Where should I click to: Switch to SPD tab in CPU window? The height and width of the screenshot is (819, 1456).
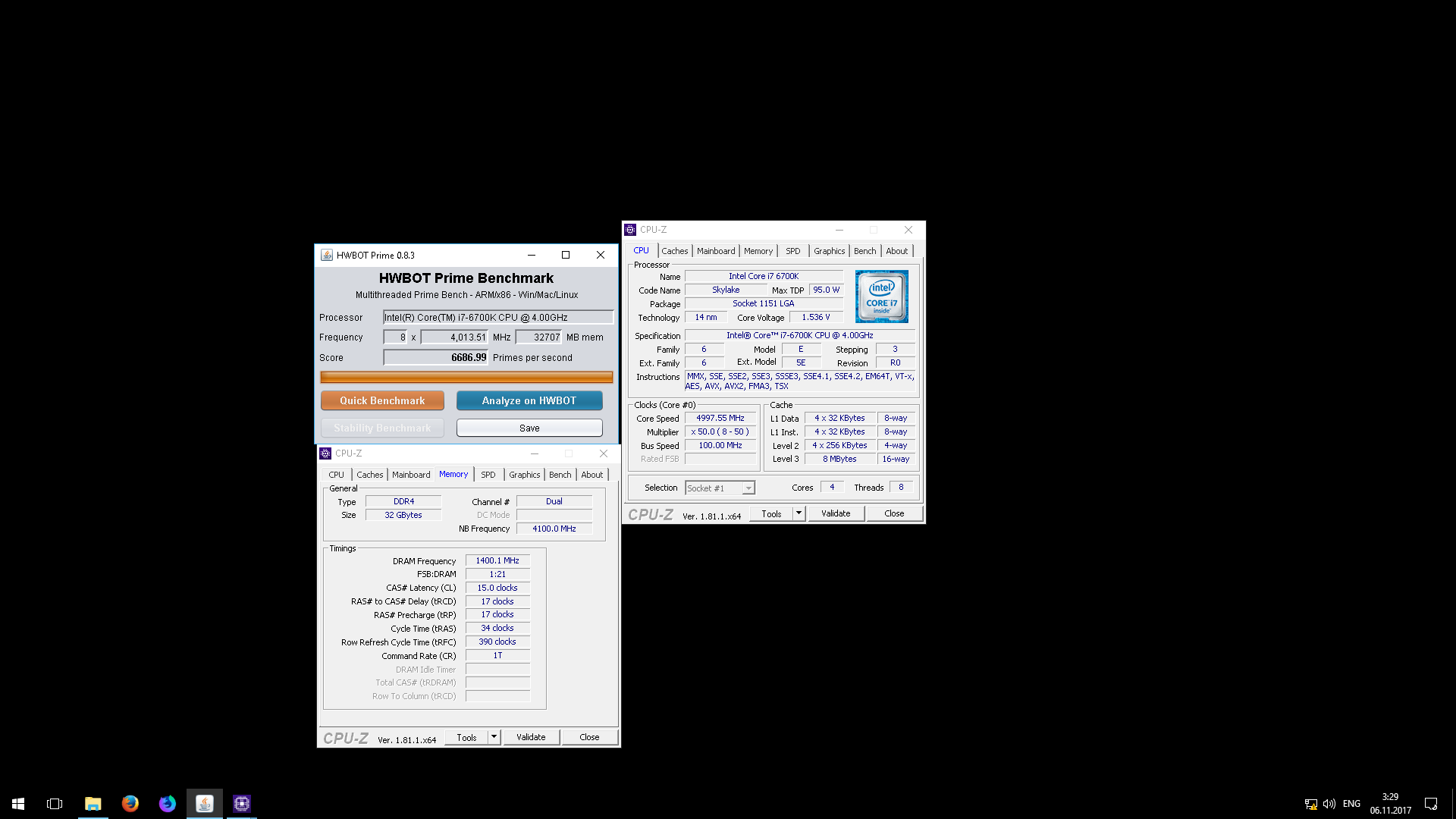tap(793, 251)
